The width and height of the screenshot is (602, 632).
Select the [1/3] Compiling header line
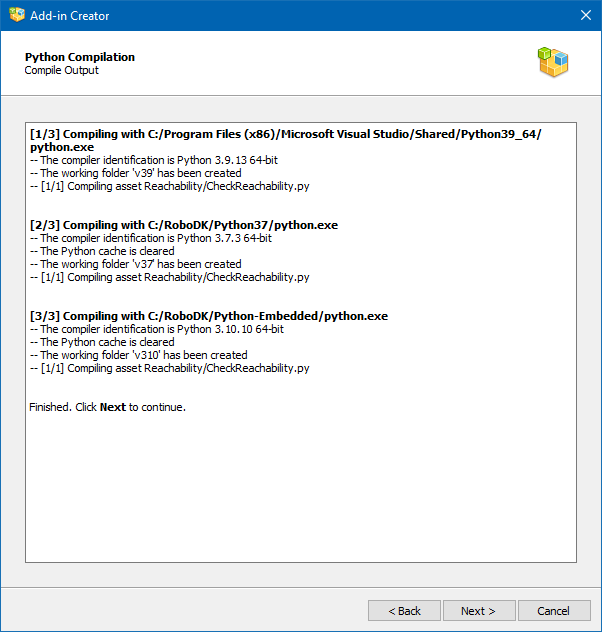[x=286, y=133]
